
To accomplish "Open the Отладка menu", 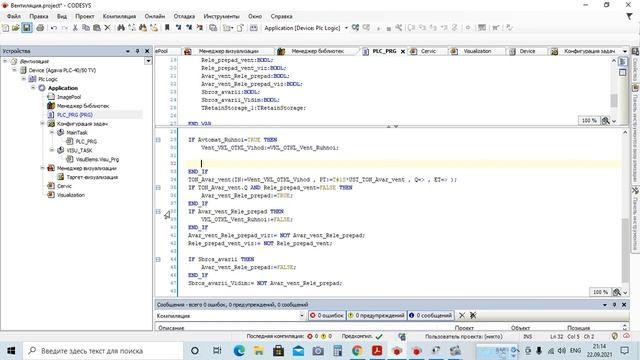I will [x=184, y=16].
